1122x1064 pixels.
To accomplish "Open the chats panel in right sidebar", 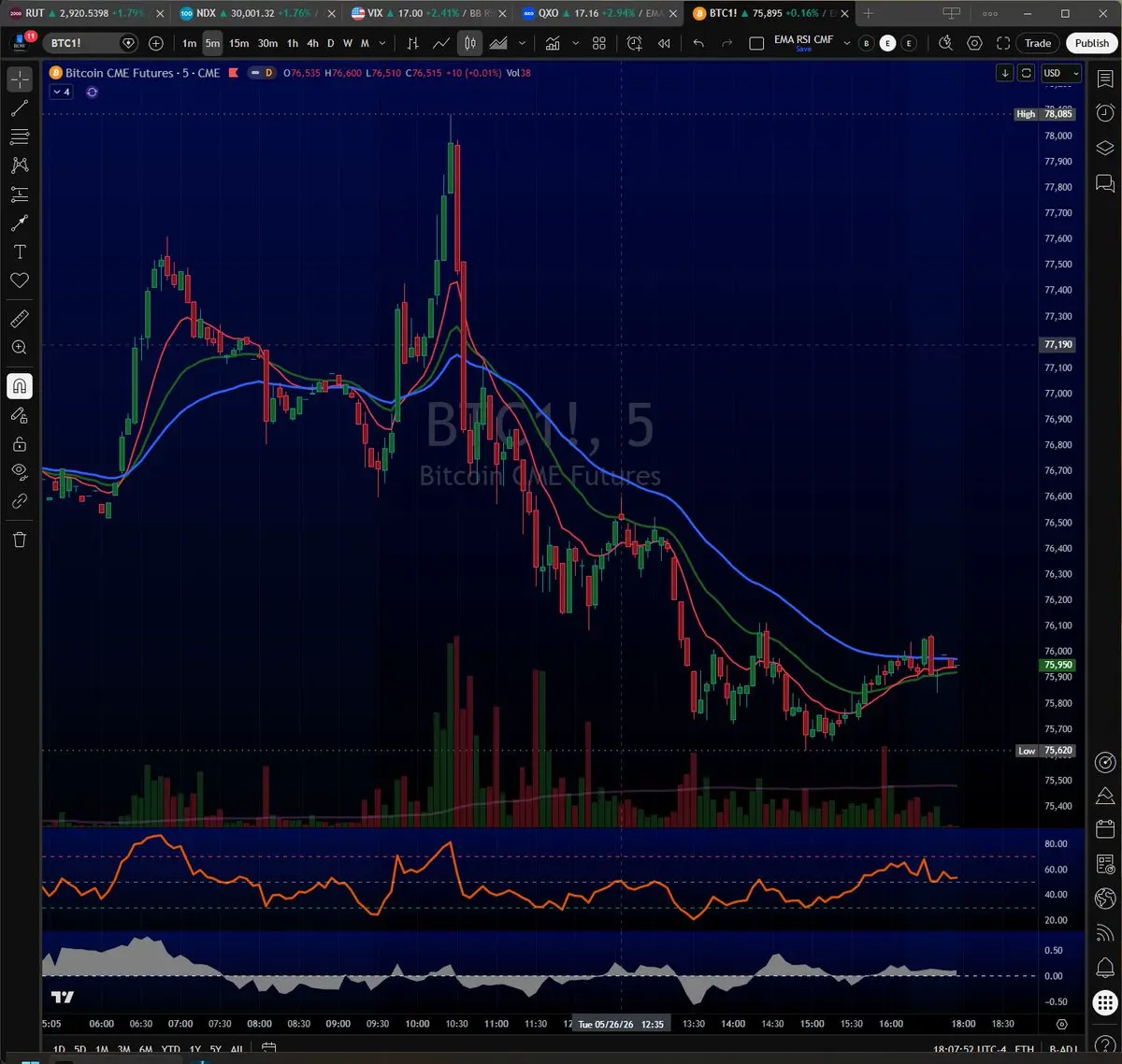I will [x=1104, y=182].
